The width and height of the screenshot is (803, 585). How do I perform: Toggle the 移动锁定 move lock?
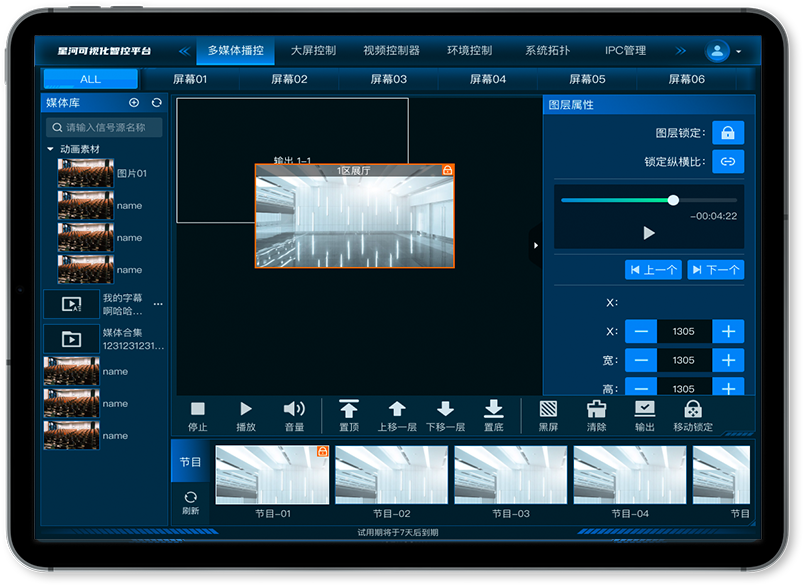[x=692, y=409]
